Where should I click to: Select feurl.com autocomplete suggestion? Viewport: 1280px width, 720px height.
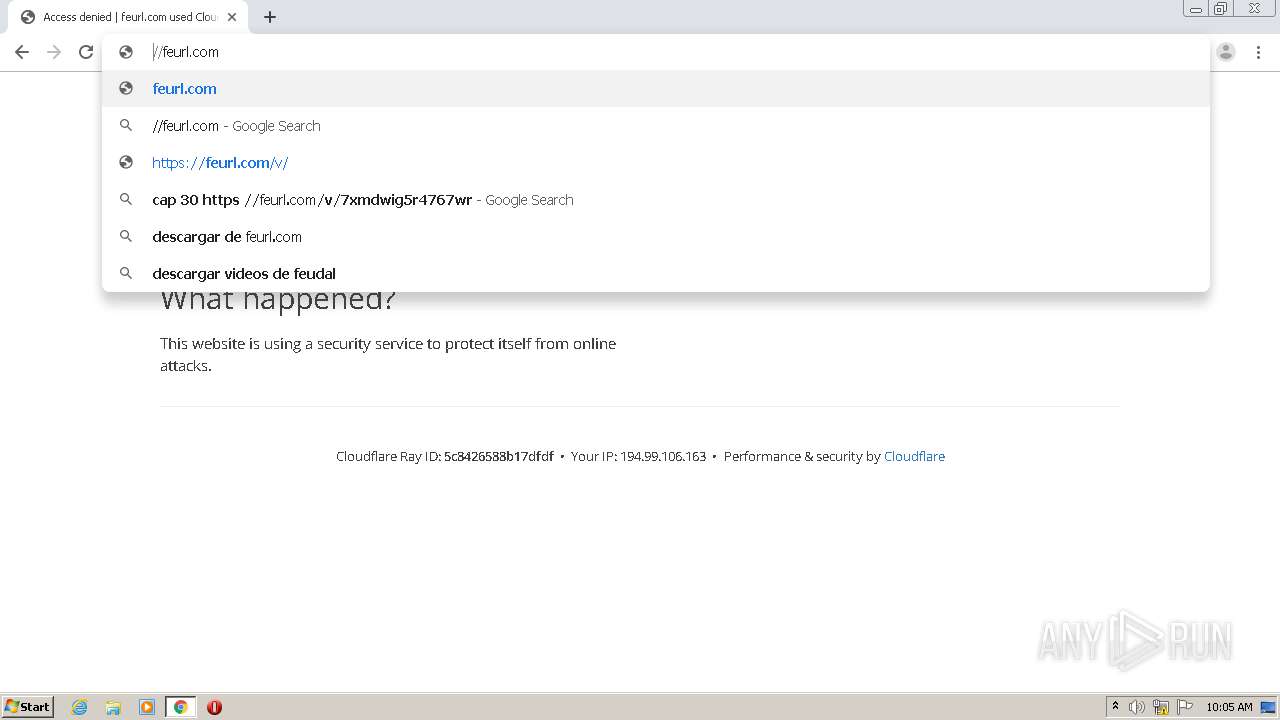click(x=655, y=88)
